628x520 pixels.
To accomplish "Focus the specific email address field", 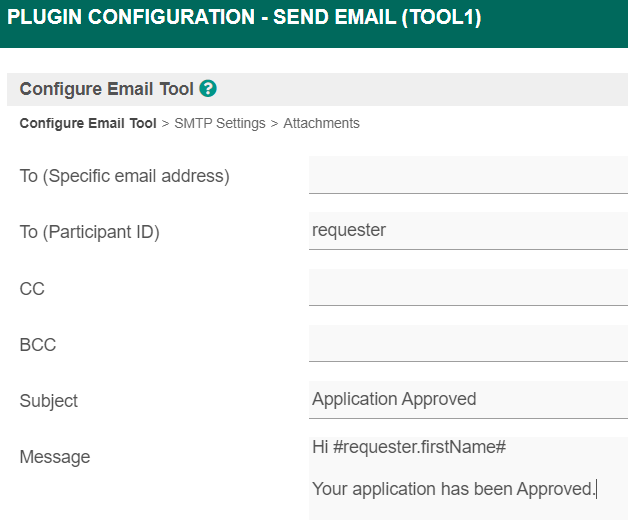I will point(468,175).
